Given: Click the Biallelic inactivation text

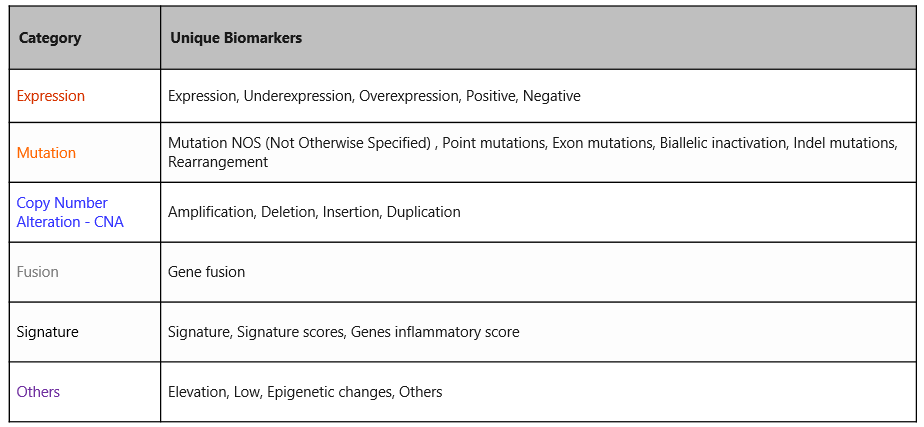Looking at the screenshot, I should pyautogui.click(x=722, y=143).
